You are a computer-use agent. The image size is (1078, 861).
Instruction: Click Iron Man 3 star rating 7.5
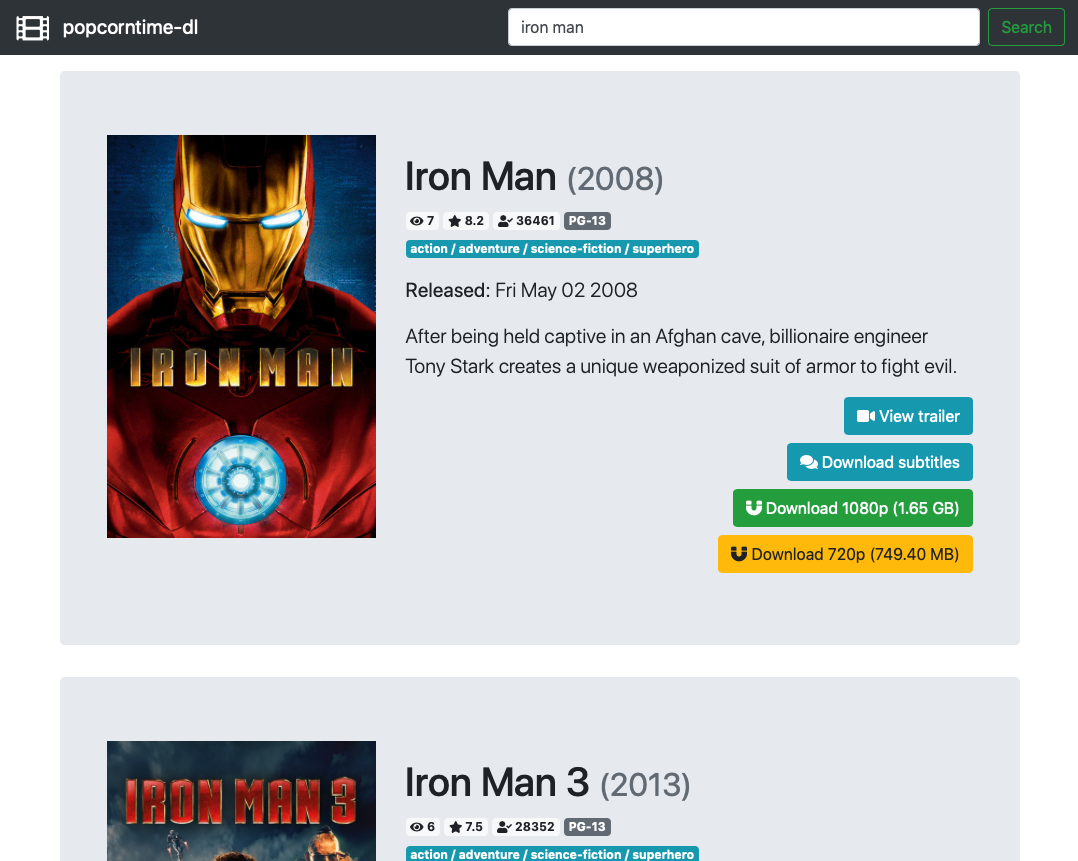pos(466,827)
